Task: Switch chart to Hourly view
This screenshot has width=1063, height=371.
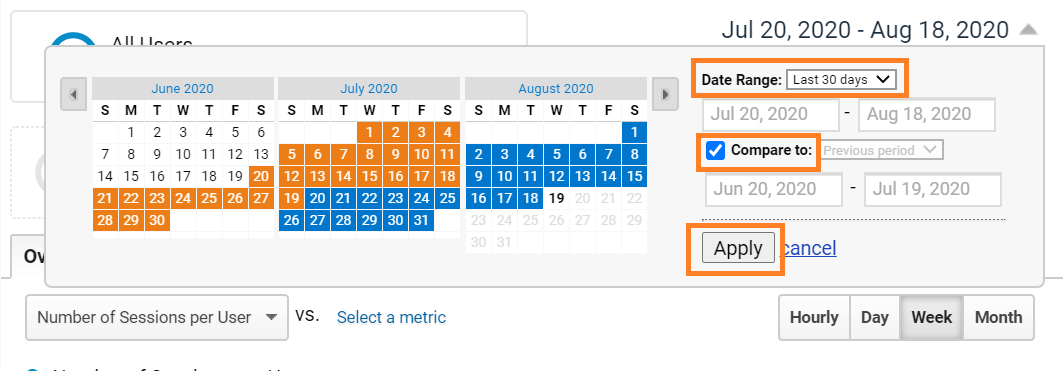Action: pos(814,317)
